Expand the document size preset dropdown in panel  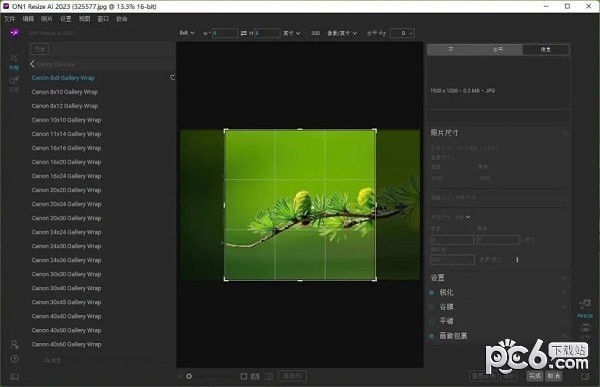point(468,217)
